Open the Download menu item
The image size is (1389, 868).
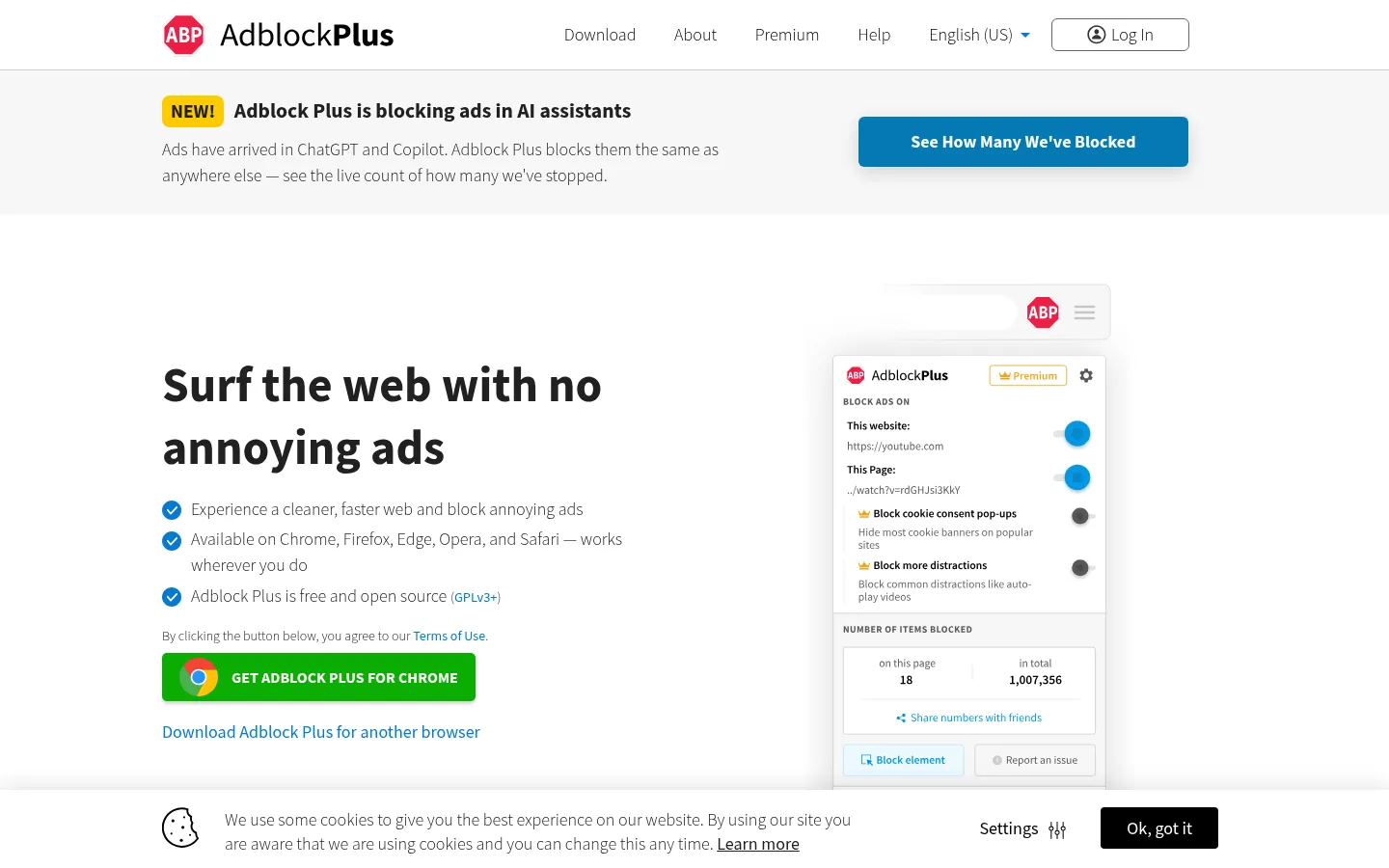[600, 35]
